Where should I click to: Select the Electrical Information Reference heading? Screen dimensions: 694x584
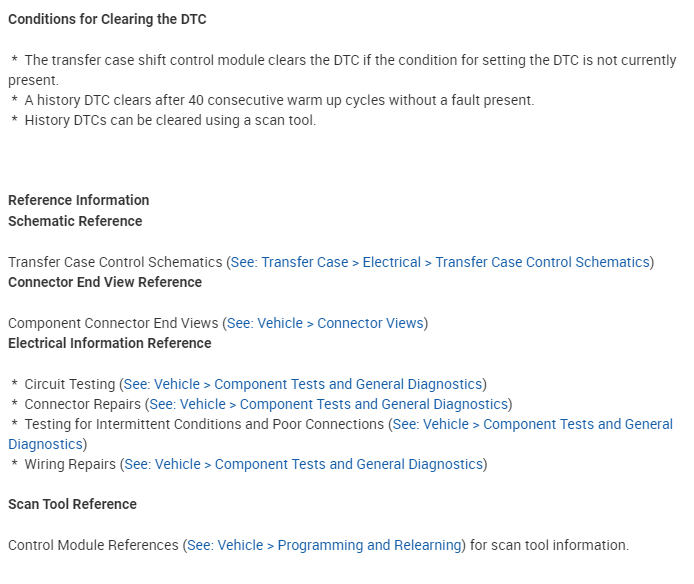[110, 343]
